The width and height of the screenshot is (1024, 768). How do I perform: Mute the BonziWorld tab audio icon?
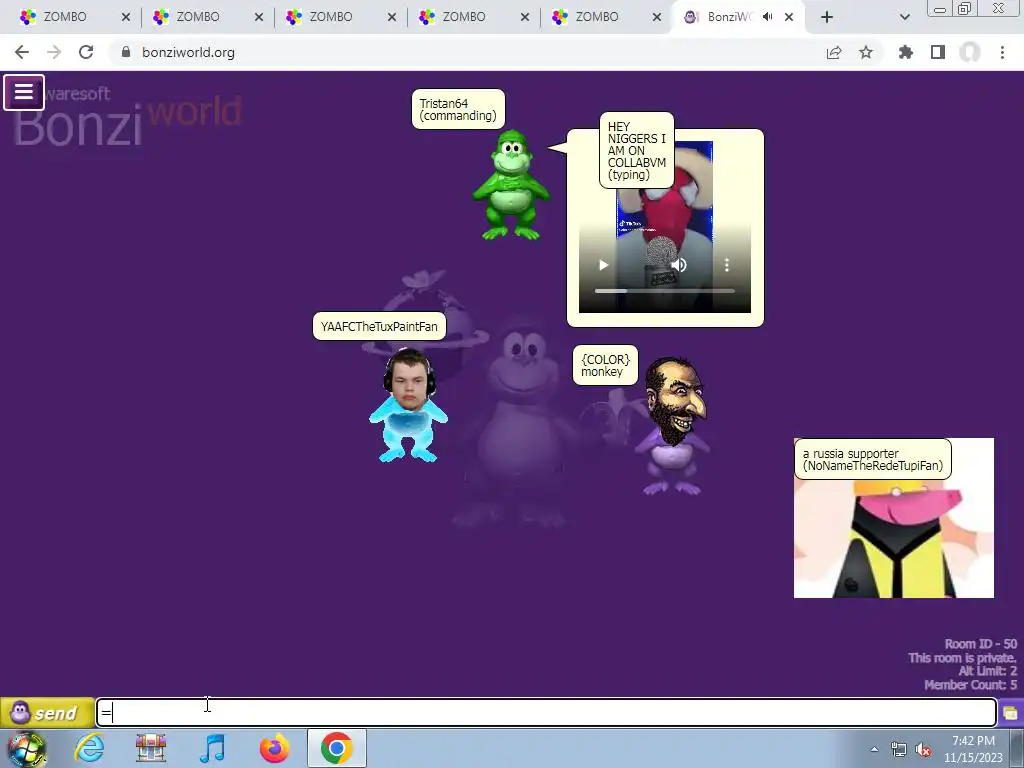768,17
